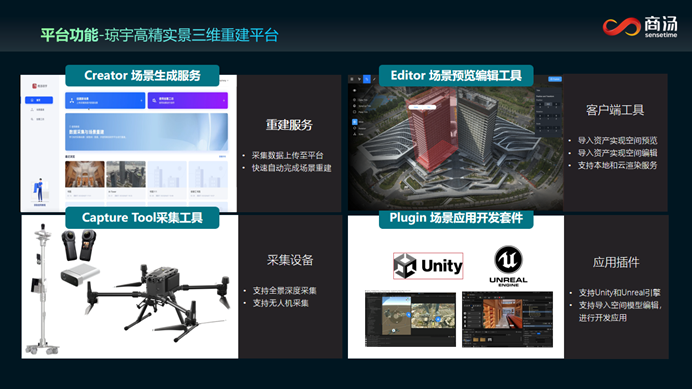Click the blue button at Editor top right
692x389 pixels.
(x=555, y=79)
